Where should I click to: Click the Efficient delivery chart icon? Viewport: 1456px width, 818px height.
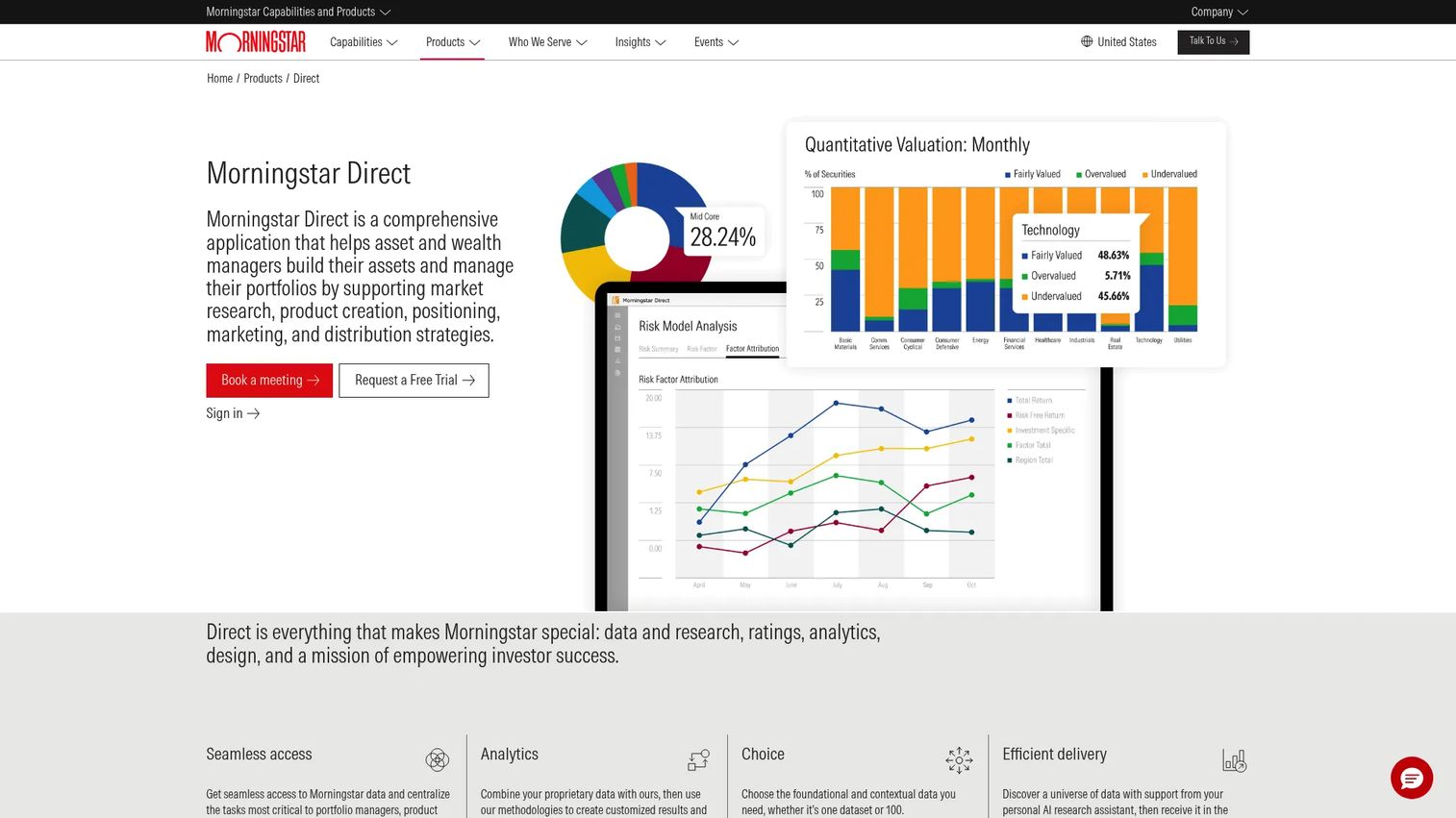click(x=1235, y=760)
